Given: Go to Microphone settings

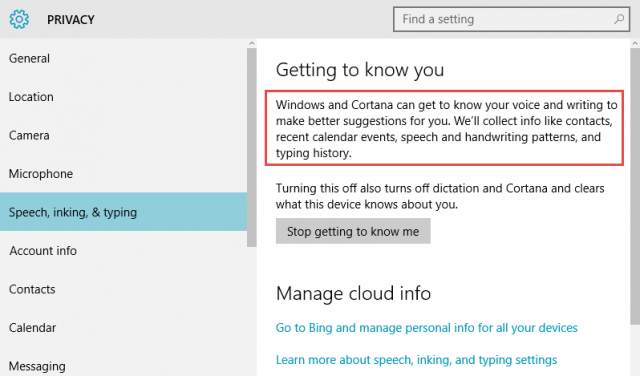Looking at the screenshot, I should [x=123, y=174].
